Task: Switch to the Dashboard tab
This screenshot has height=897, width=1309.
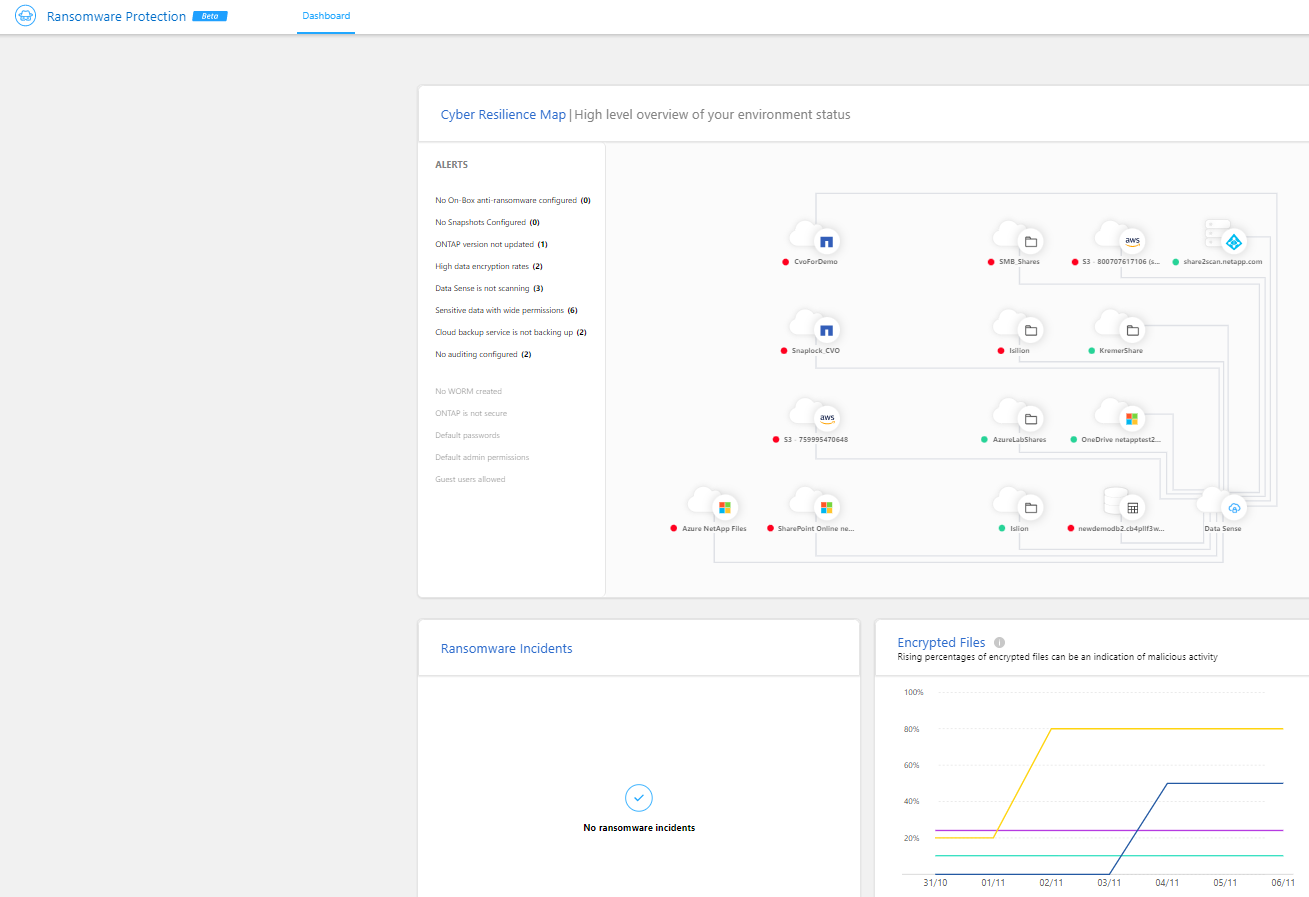Action: pyautogui.click(x=326, y=17)
